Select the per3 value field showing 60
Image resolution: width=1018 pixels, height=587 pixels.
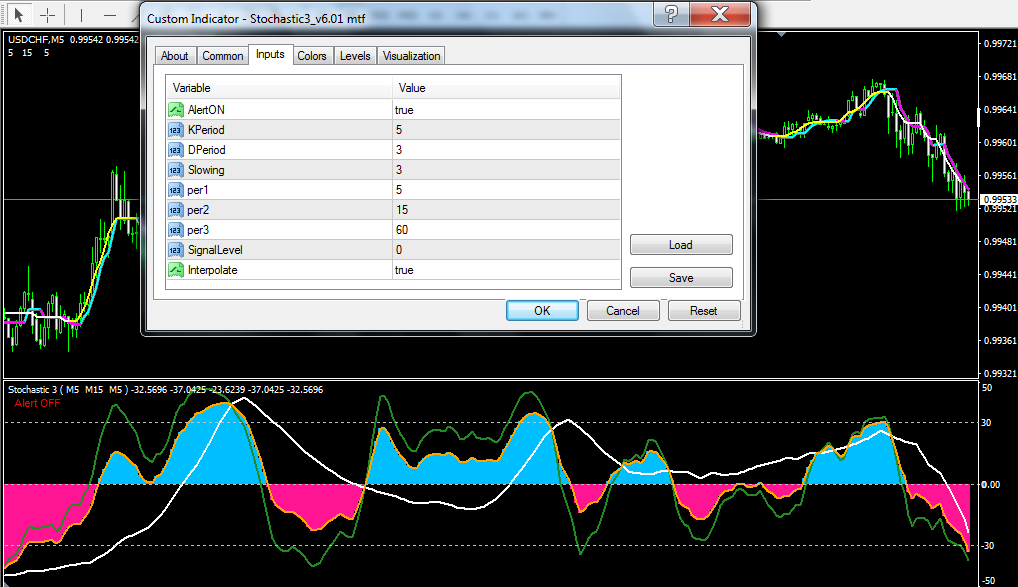[x=505, y=230]
